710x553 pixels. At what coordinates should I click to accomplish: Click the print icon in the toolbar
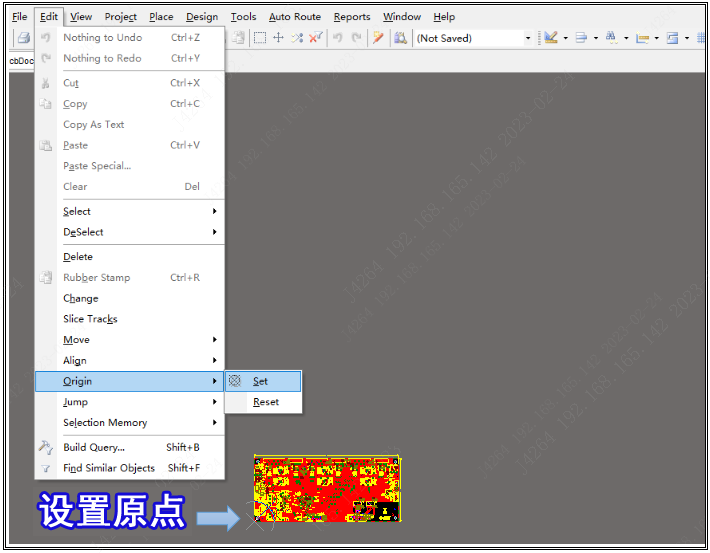click(x=22, y=38)
